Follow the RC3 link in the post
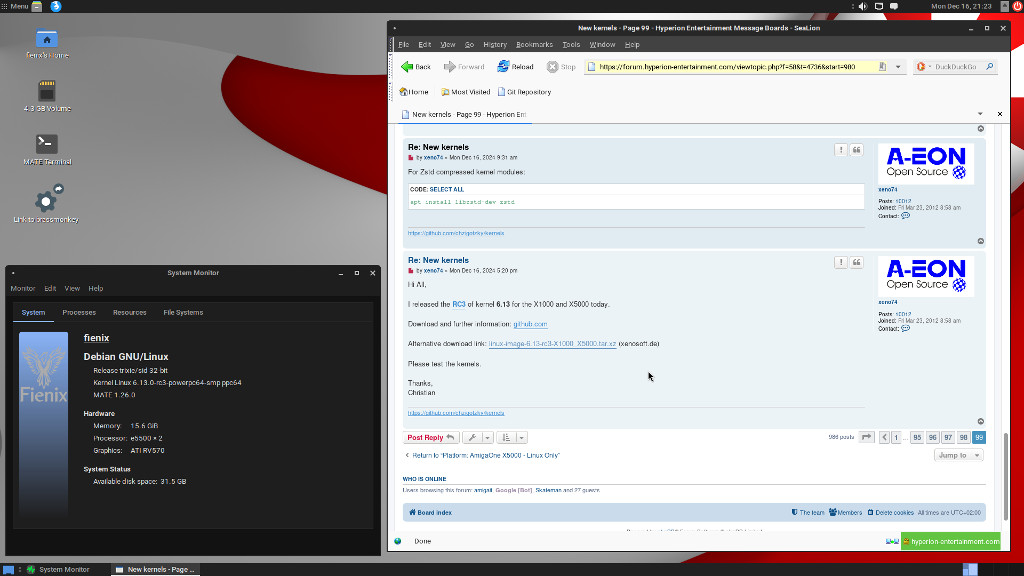The height and width of the screenshot is (576, 1024). [x=458, y=304]
